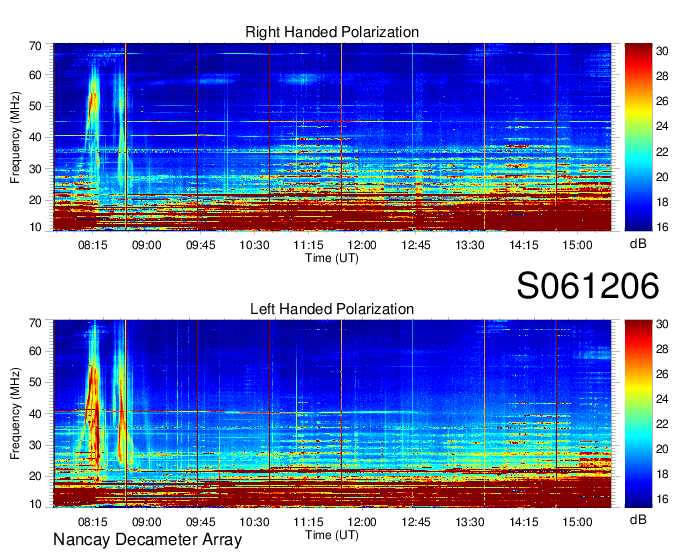The width and height of the screenshot is (680, 552).
Task: Click Time (UT) label under Left Handed plot
Action: pos(332,535)
